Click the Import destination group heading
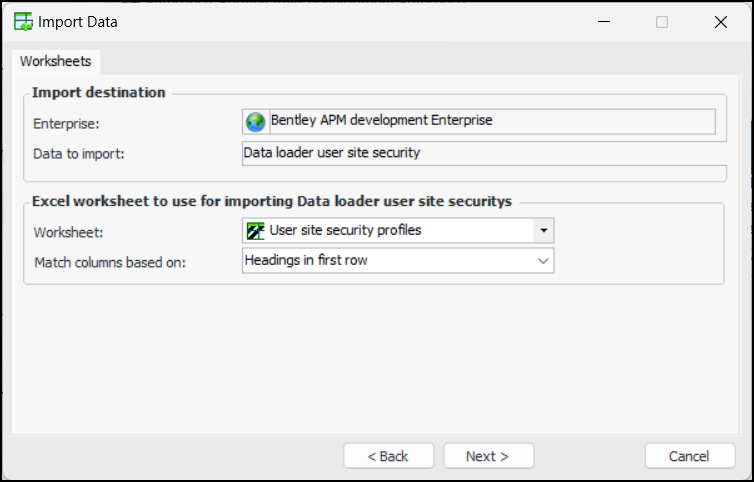Screen dimensions: 754x482 click(x=99, y=93)
